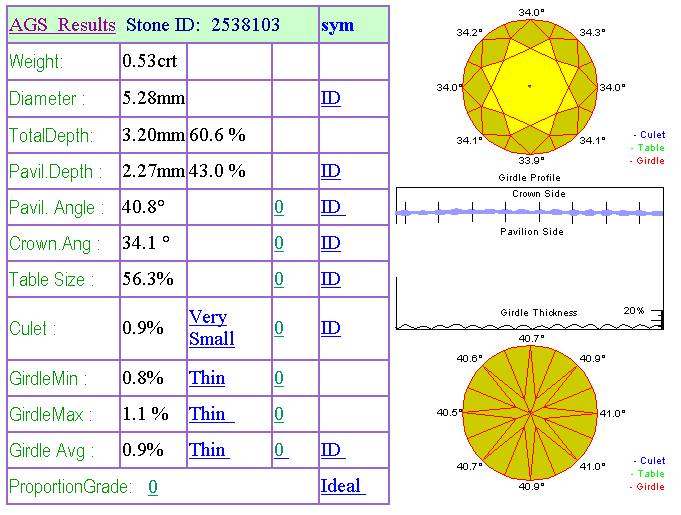Open the ID link in Diameter row

(x=331, y=98)
